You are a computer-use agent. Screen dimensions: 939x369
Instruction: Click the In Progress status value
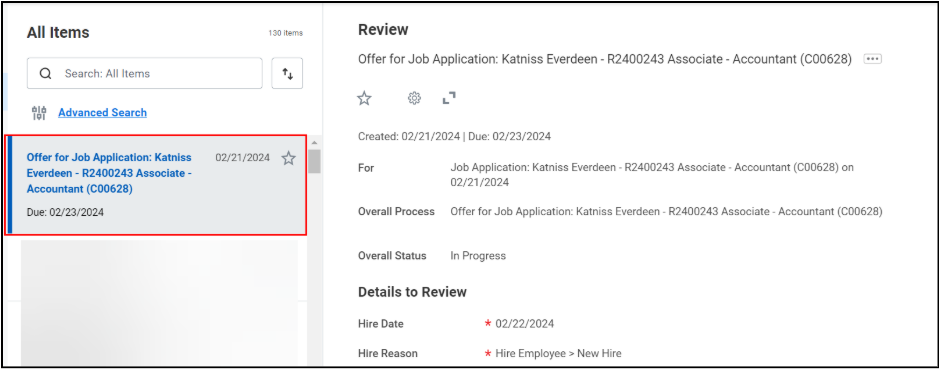point(478,256)
